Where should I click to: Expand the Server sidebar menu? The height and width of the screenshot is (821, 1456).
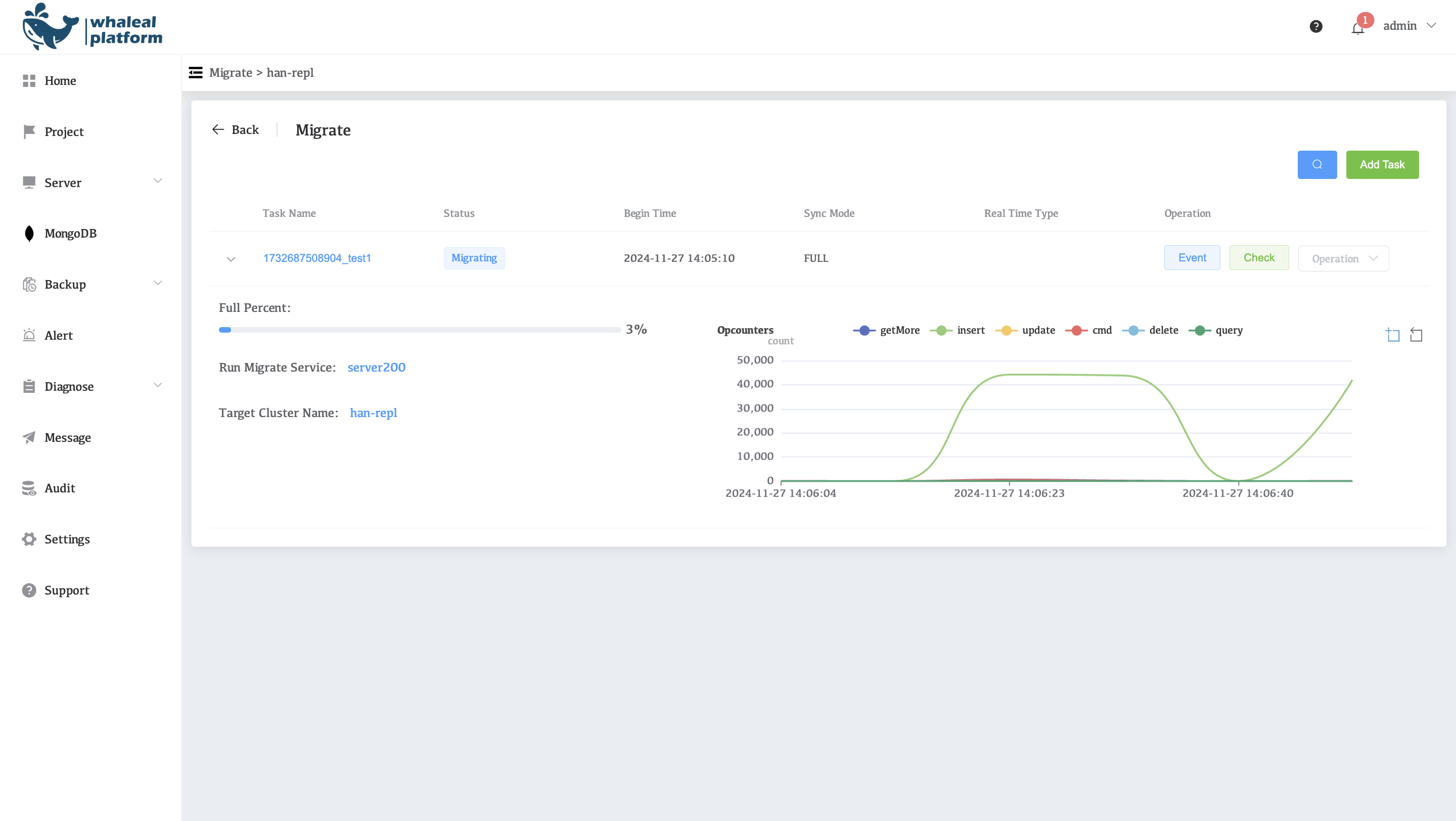92,183
